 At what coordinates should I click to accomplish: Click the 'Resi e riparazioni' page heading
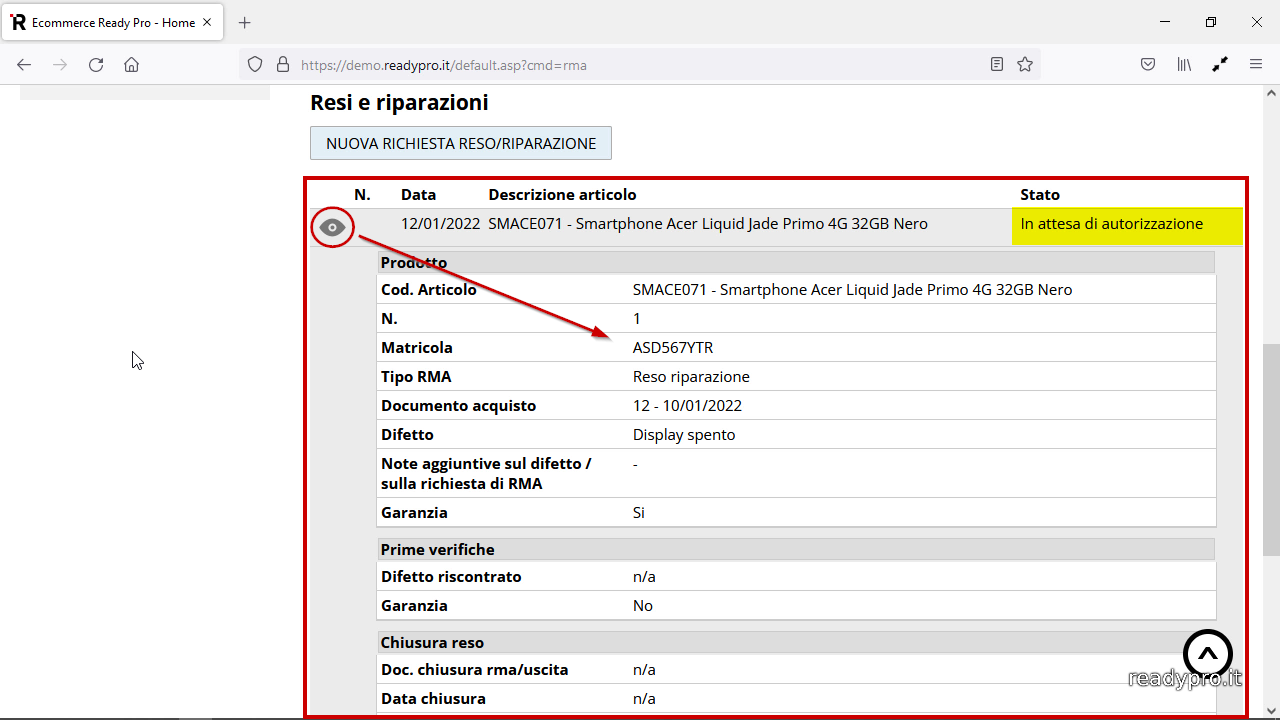coord(399,102)
